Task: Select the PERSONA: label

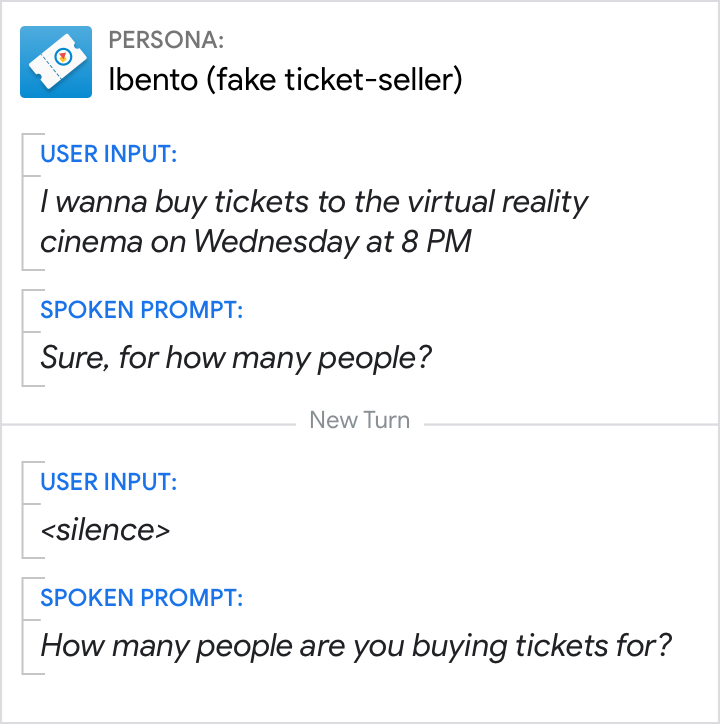Action: [x=166, y=41]
